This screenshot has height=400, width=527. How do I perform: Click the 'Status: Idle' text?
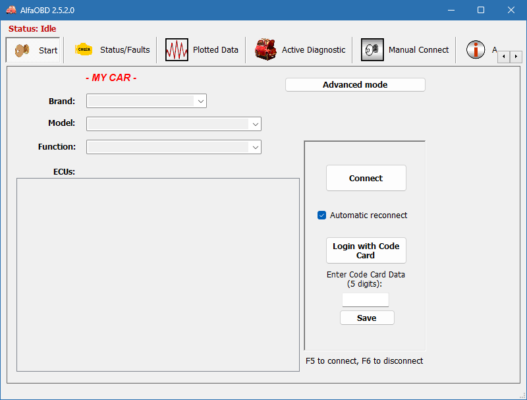coord(32,29)
